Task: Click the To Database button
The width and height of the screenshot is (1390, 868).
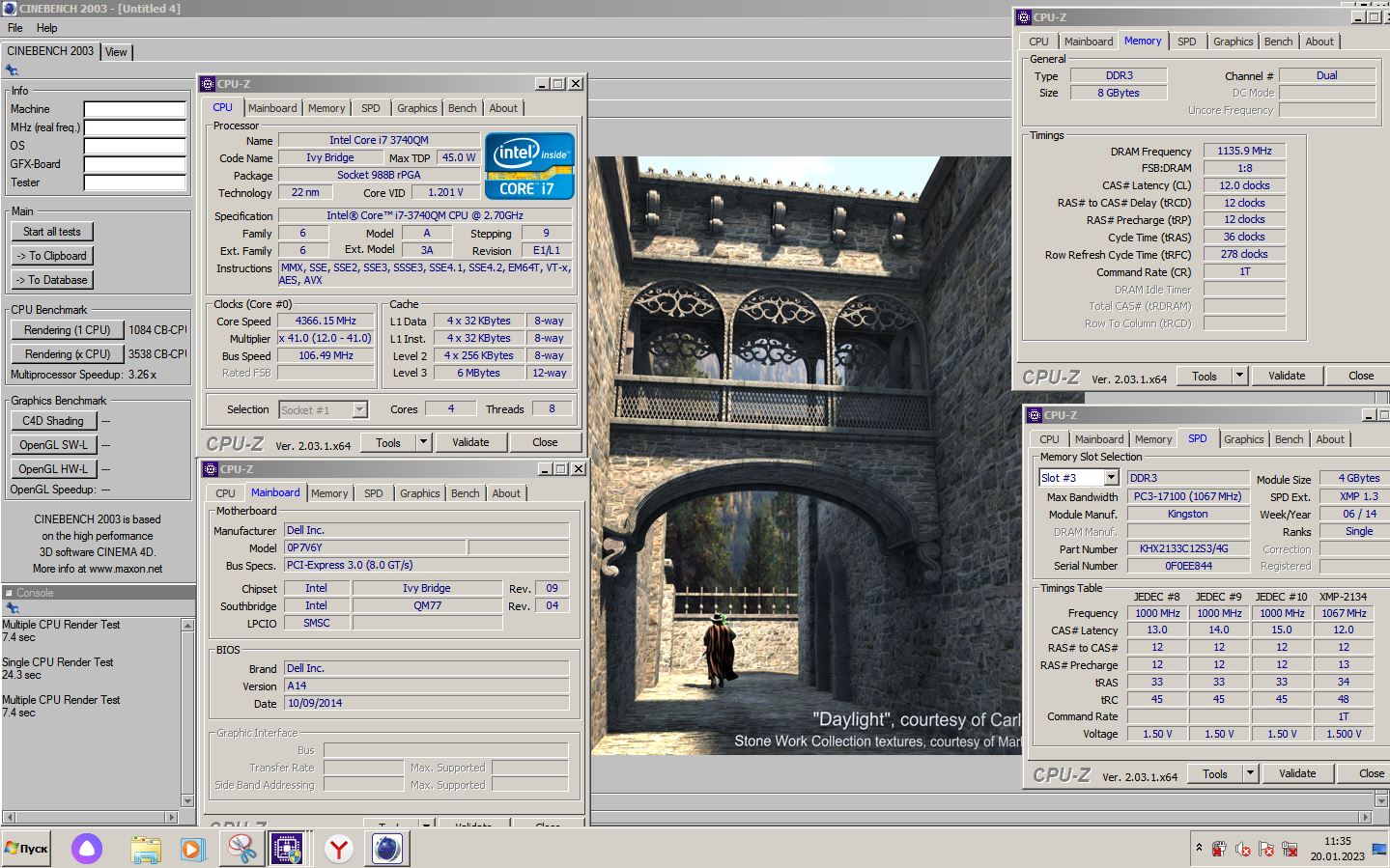Action: pyautogui.click(x=52, y=280)
